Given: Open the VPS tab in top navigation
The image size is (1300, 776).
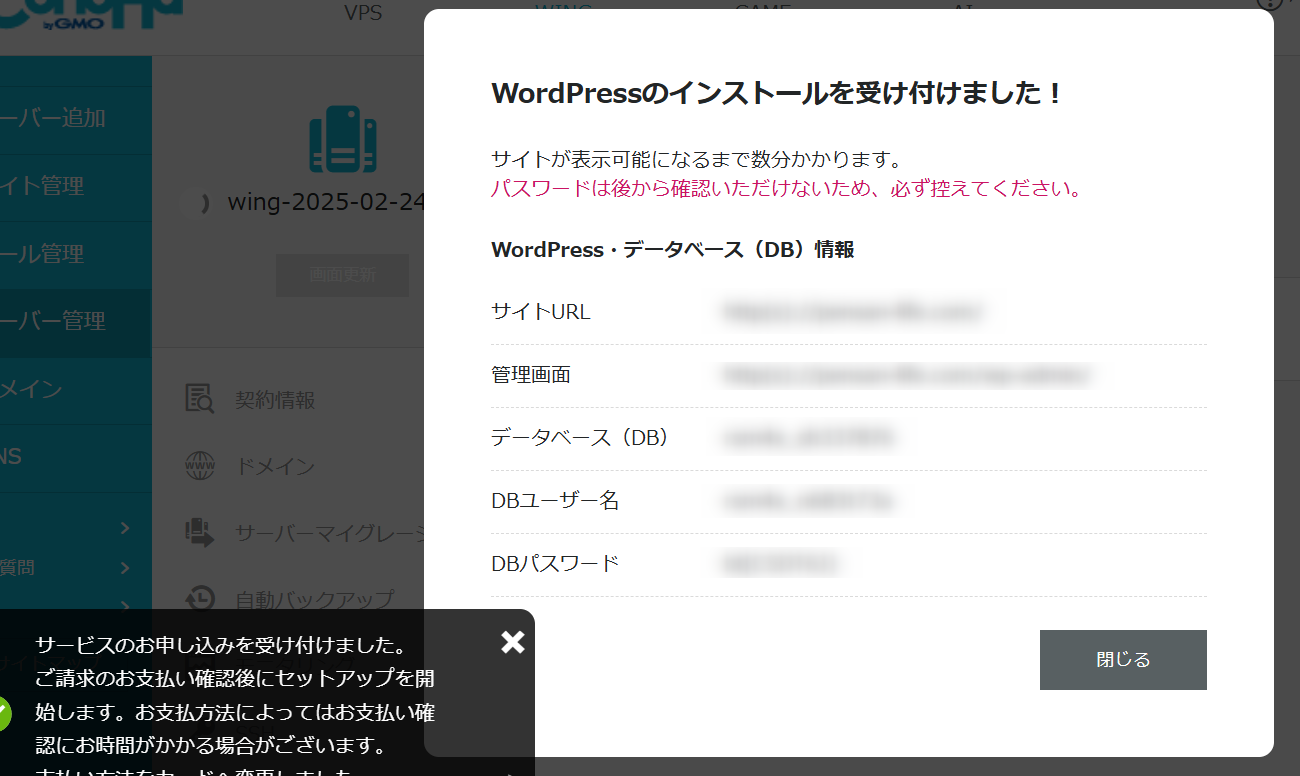Looking at the screenshot, I should tap(363, 13).
